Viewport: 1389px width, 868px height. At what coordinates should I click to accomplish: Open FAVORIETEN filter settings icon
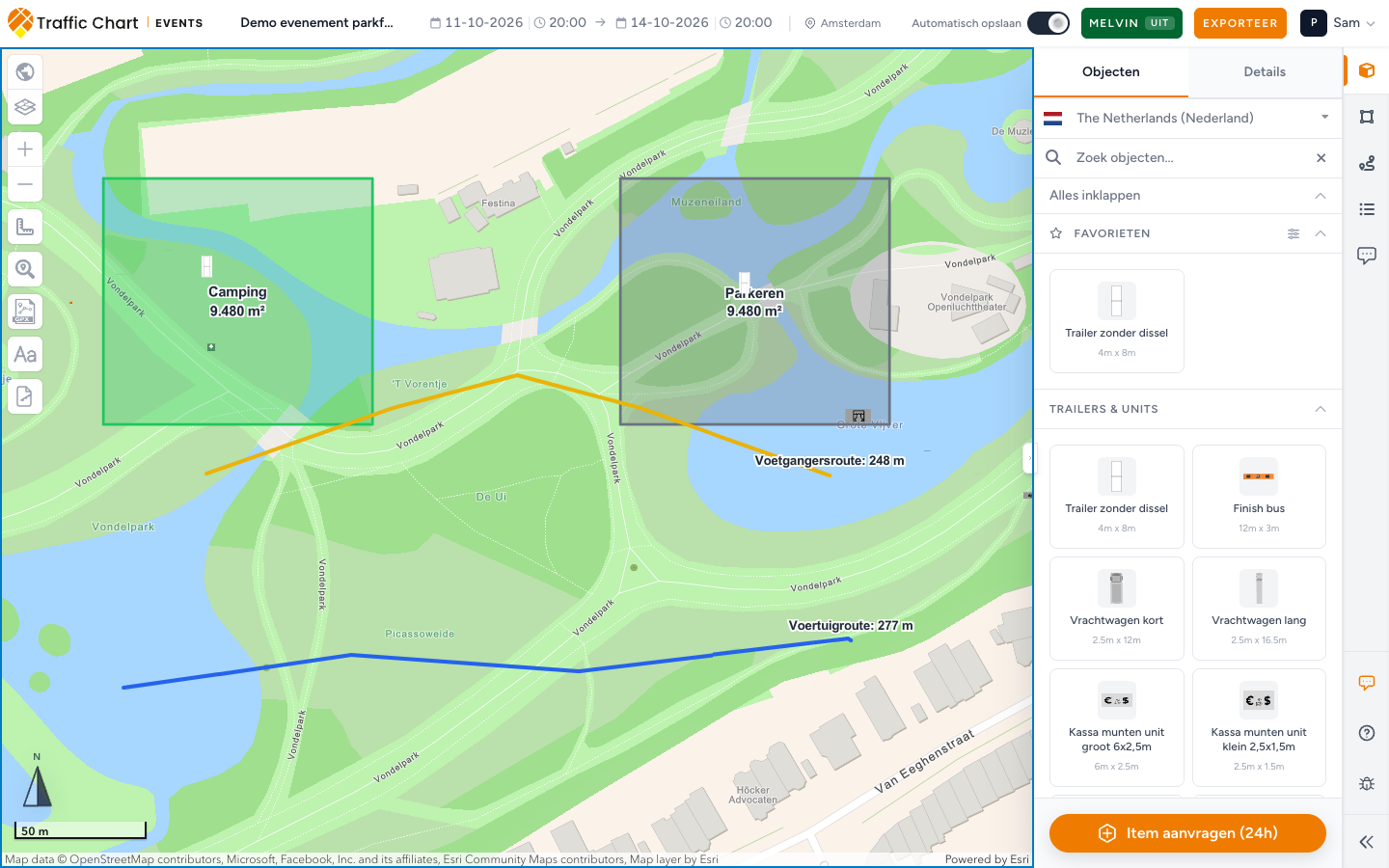tap(1294, 233)
